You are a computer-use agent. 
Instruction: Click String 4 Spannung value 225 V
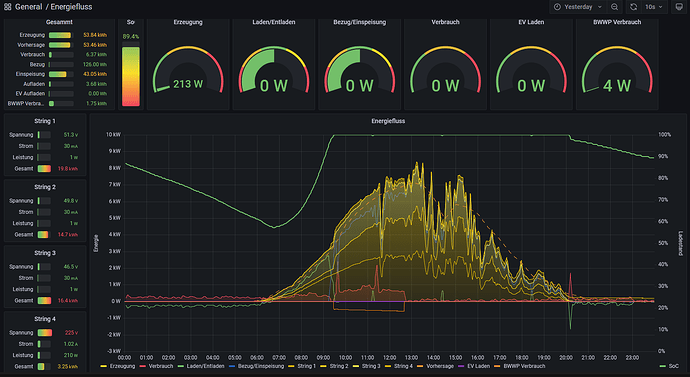pos(71,333)
